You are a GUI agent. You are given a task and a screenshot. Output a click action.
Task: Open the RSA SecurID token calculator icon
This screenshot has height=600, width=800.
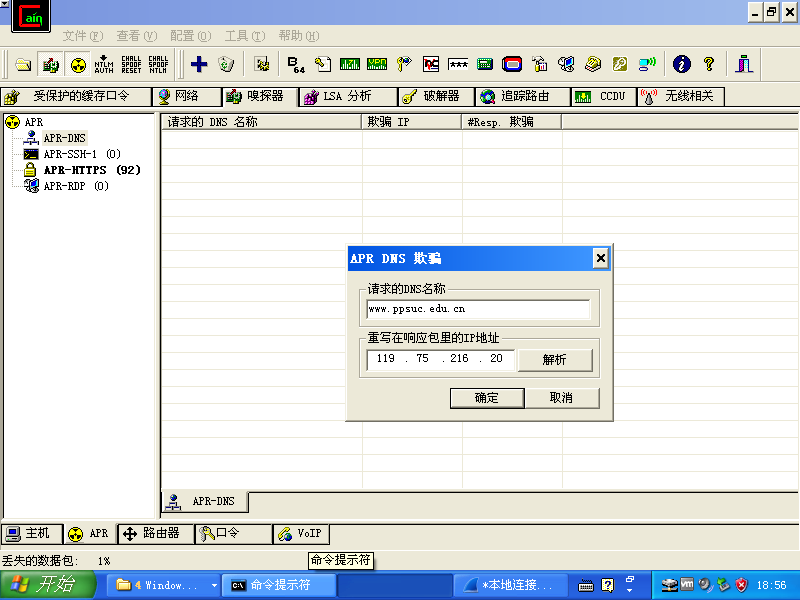click(x=512, y=64)
